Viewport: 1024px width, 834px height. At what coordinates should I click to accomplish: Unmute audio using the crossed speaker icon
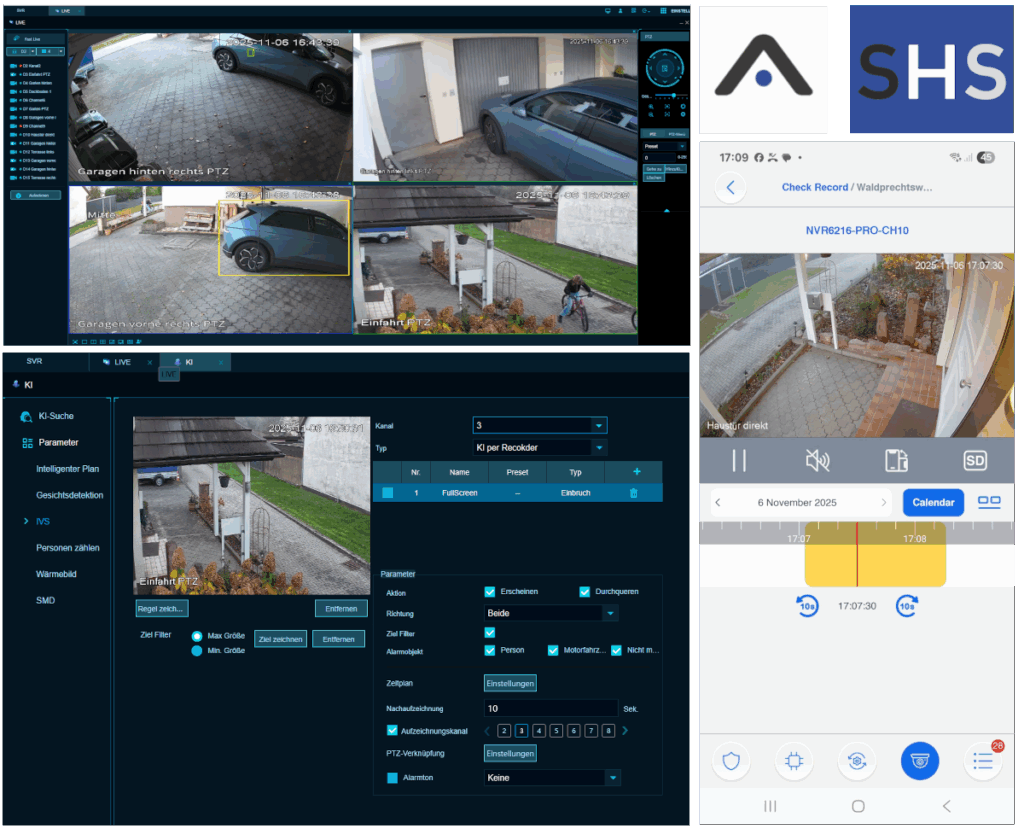click(818, 460)
